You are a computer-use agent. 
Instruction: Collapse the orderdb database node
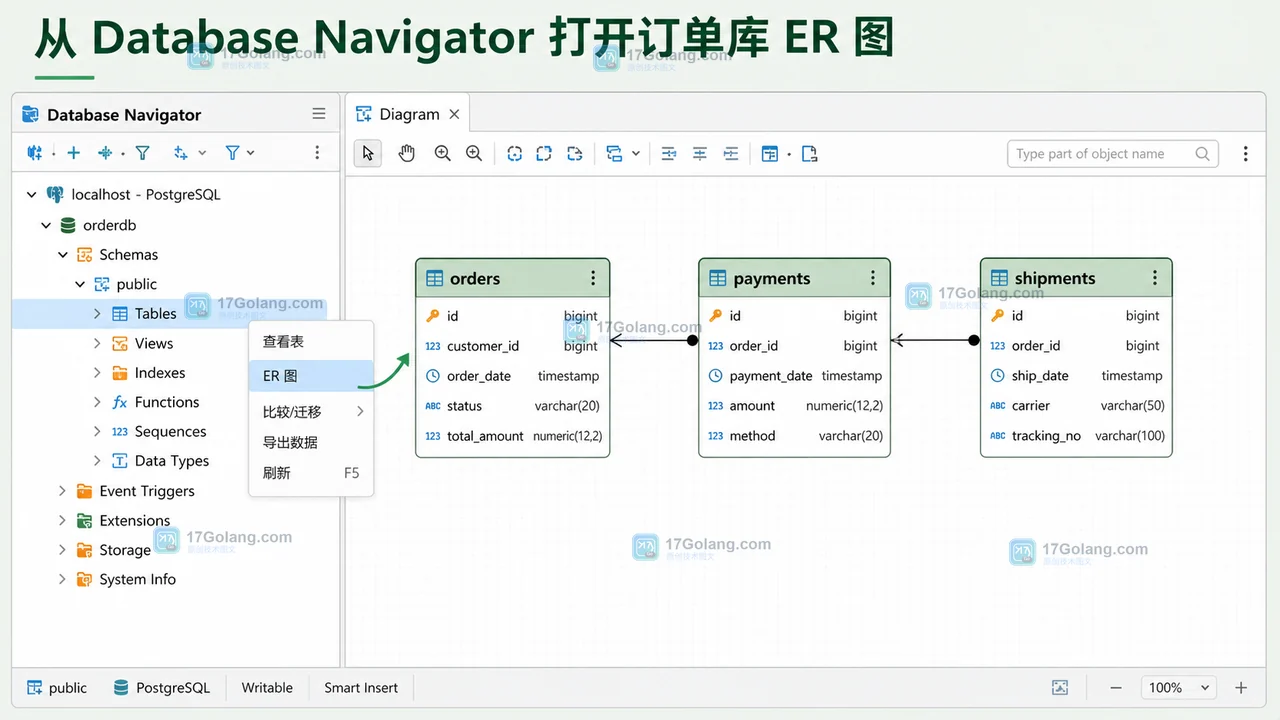(46, 226)
